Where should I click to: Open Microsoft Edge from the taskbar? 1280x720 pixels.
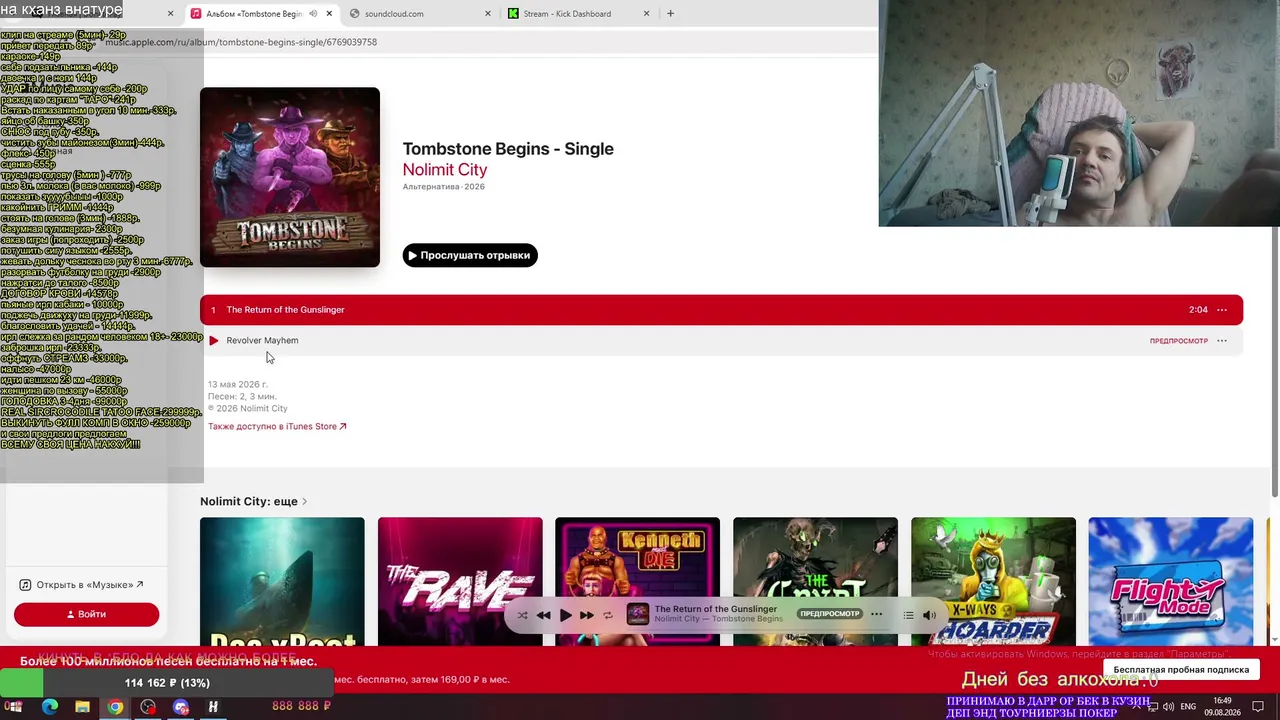coord(50,707)
